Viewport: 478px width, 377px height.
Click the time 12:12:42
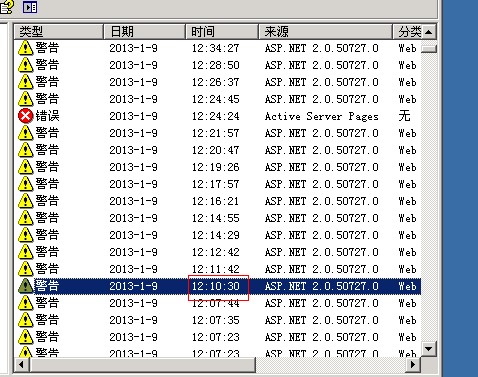[216, 252]
